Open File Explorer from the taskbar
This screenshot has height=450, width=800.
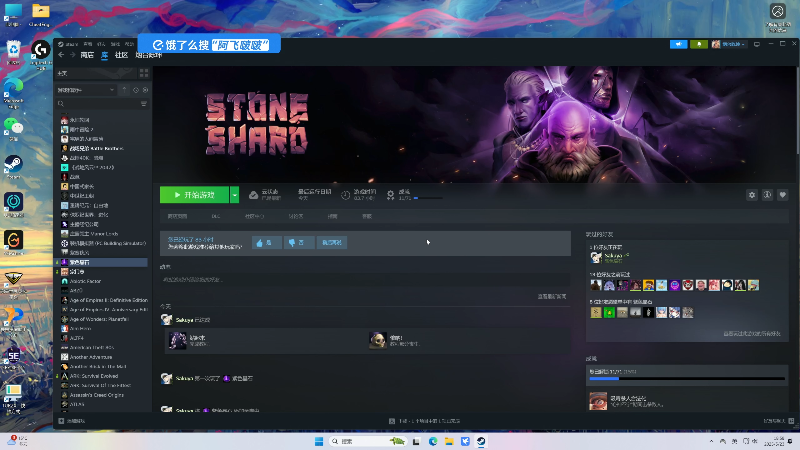[449, 441]
